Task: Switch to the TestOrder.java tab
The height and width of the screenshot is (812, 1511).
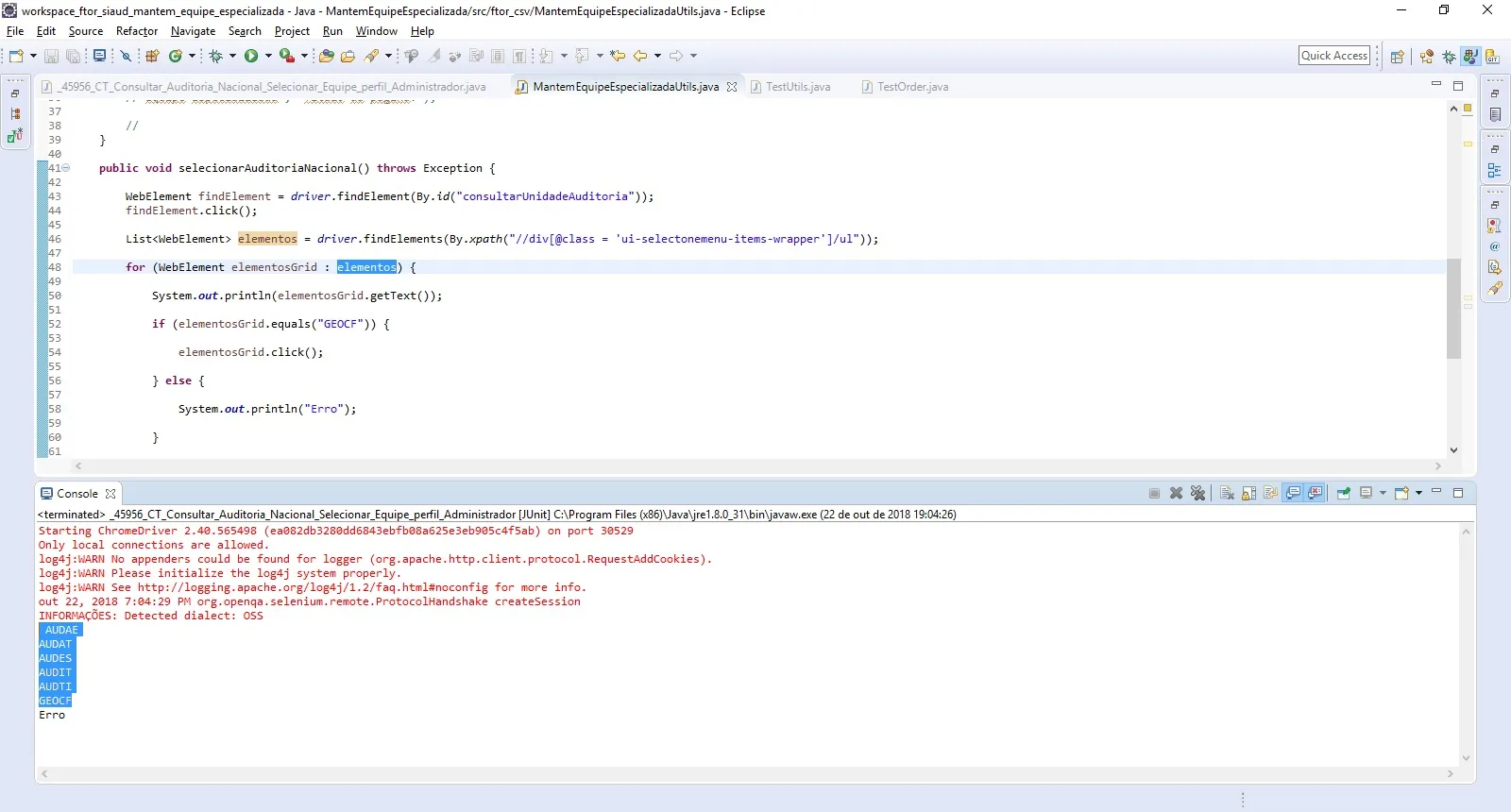Action: (x=905, y=87)
